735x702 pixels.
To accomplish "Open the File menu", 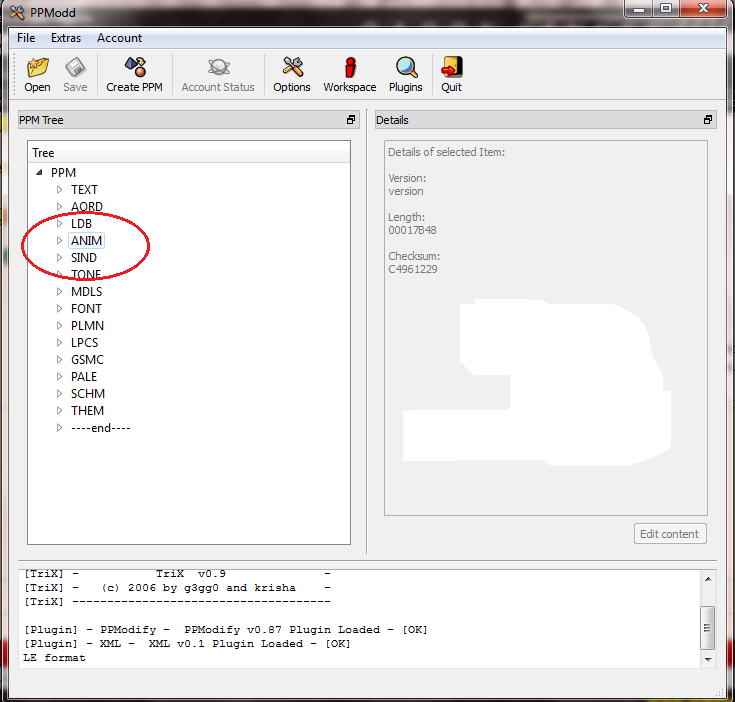I will [26, 38].
